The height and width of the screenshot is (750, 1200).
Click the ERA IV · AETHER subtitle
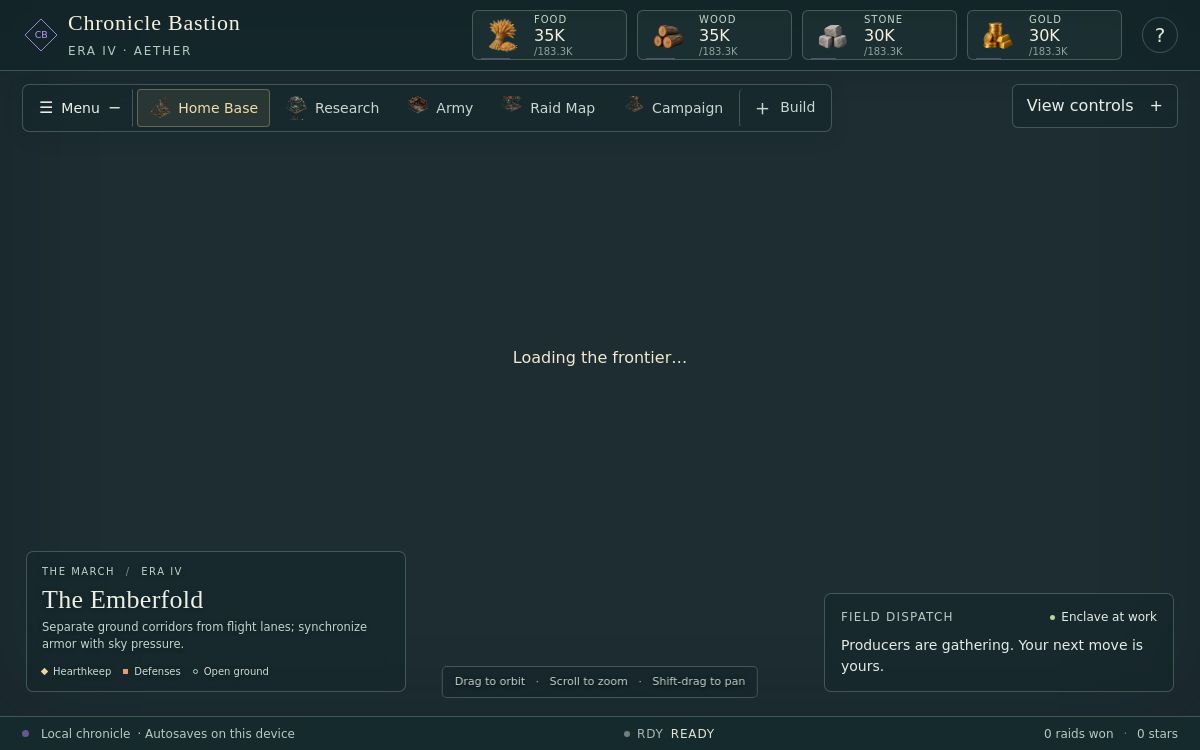[130, 51]
